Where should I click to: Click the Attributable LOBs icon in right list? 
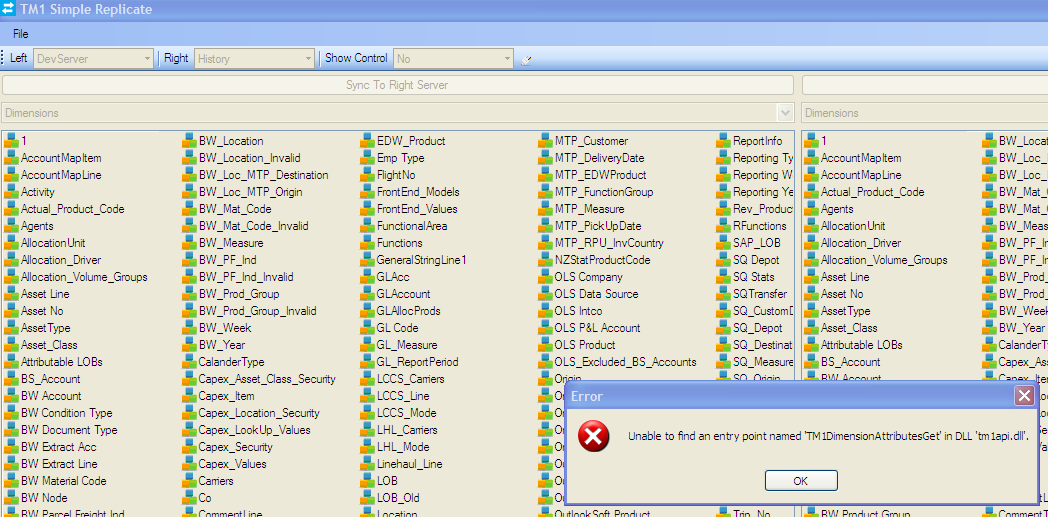coord(810,345)
